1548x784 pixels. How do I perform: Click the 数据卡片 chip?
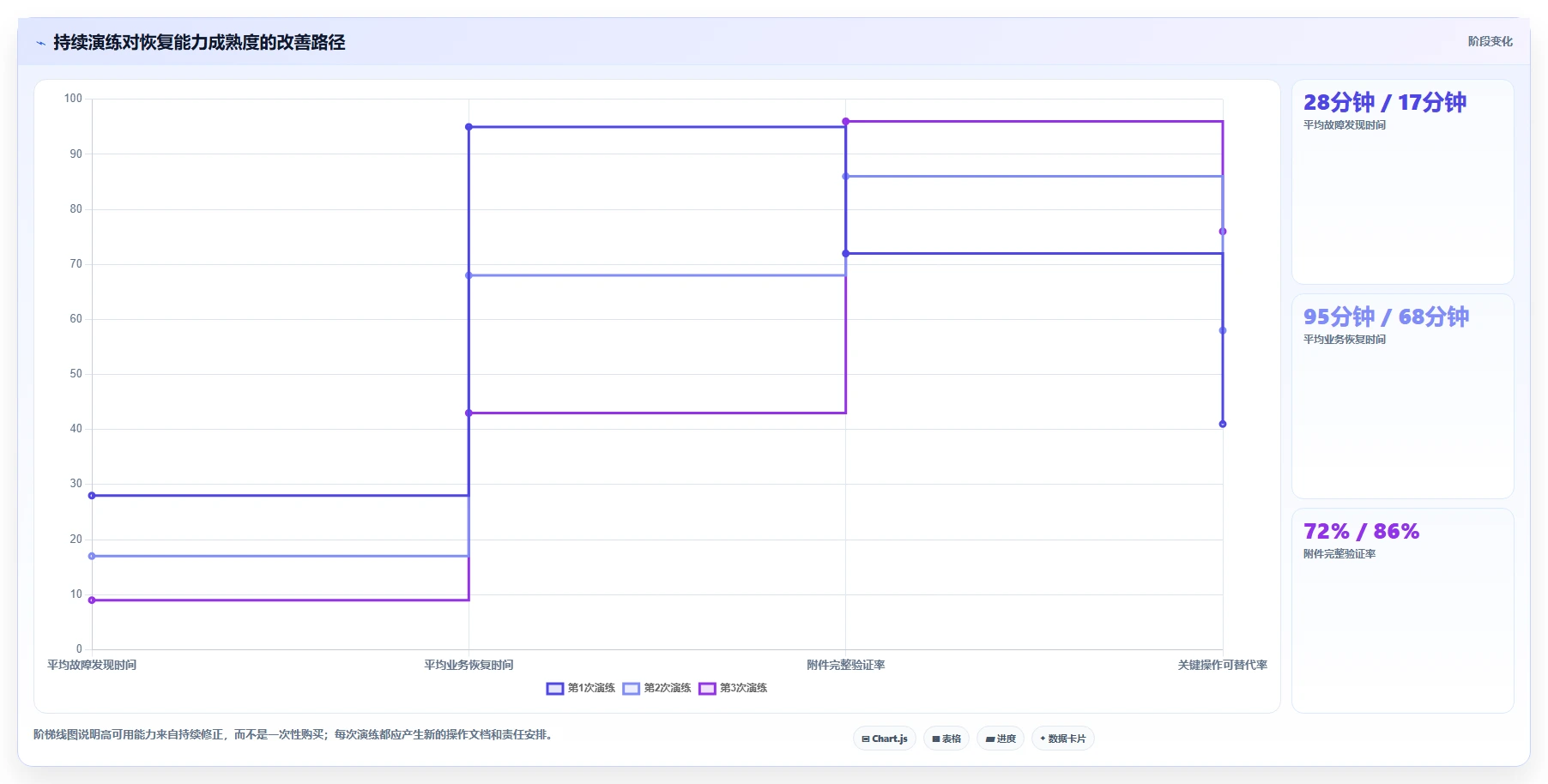[1063, 739]
